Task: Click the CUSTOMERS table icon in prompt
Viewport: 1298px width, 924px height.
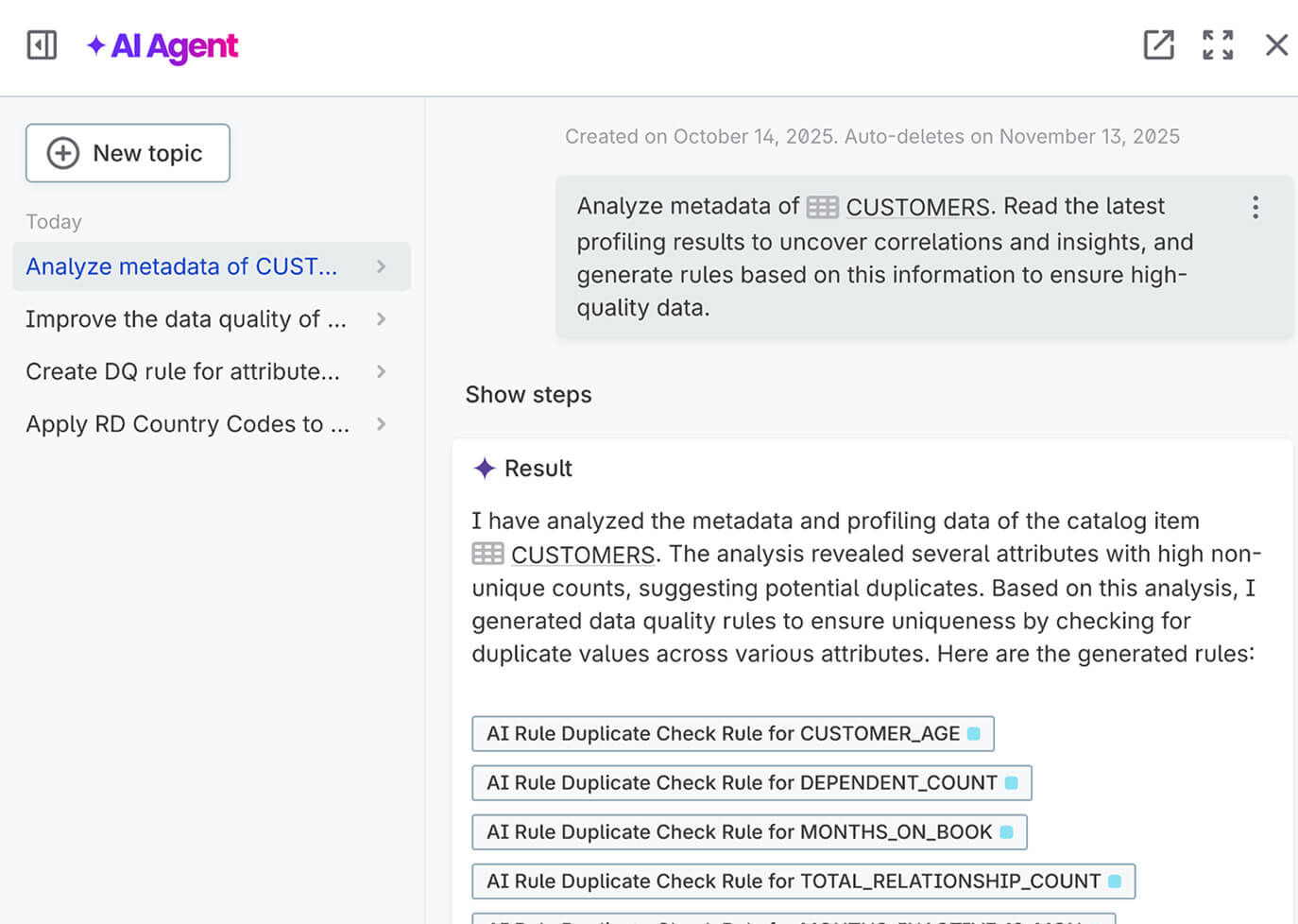Action: click(822, 207)
